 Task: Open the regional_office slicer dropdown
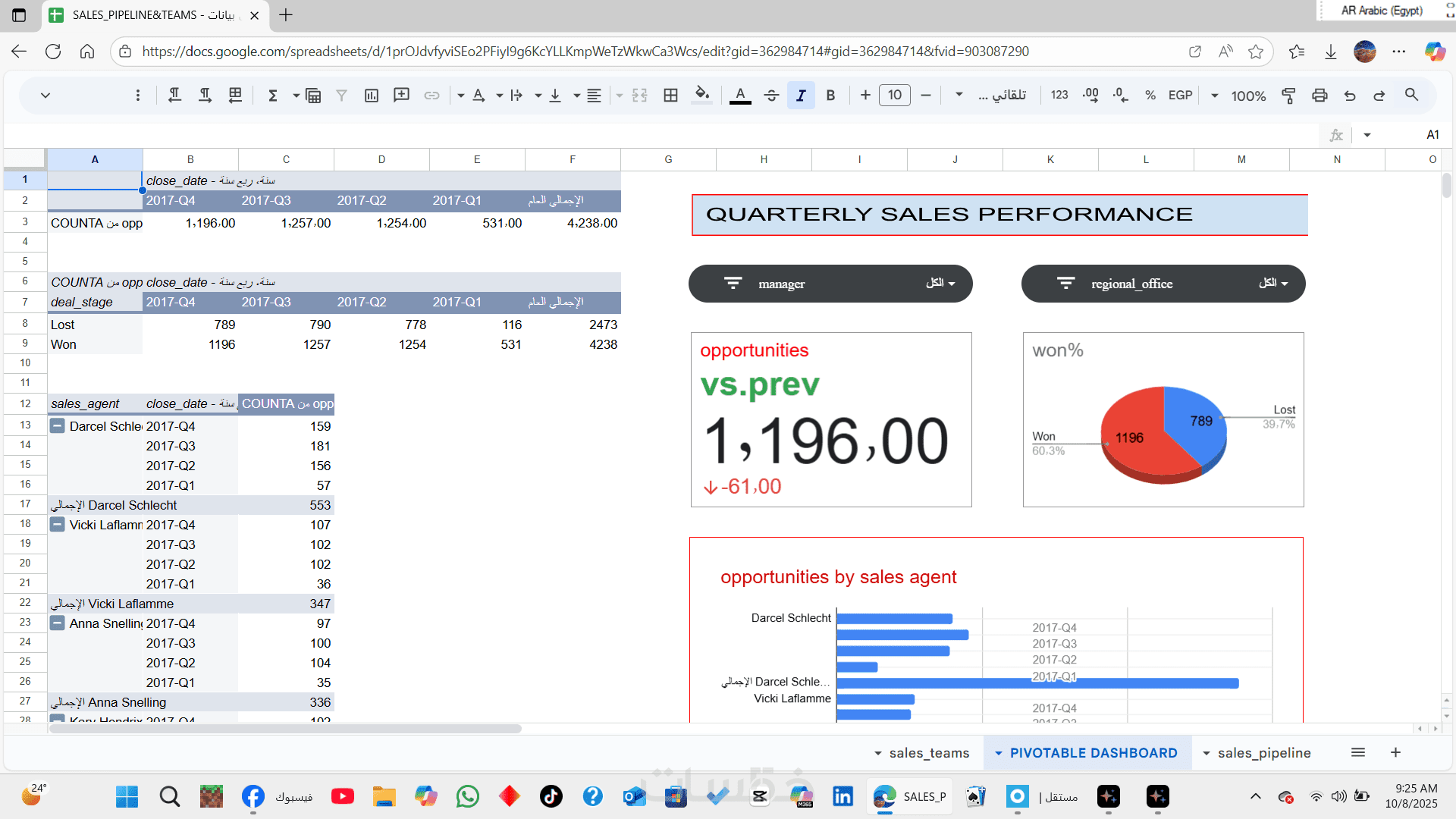[x=1274, y=284]
